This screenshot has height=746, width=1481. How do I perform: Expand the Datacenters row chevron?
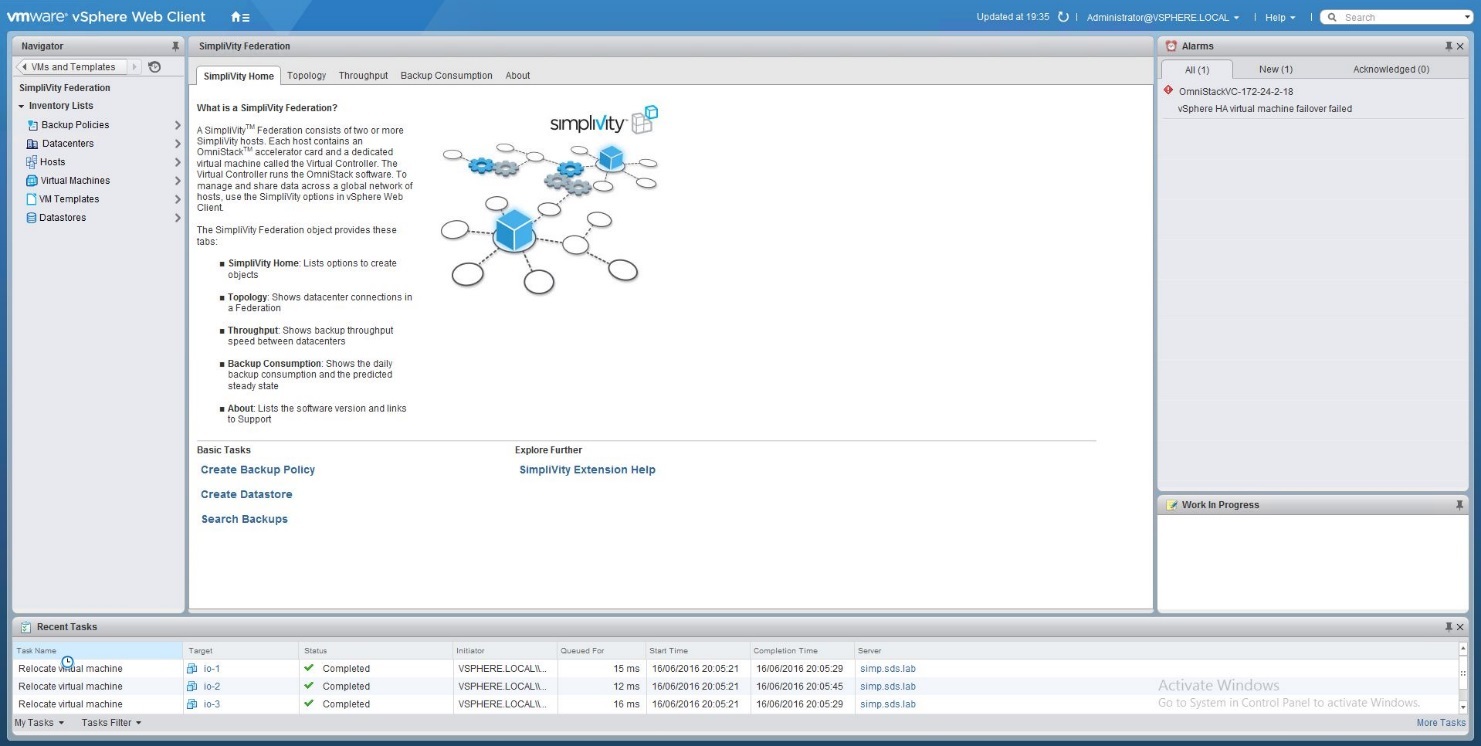tap(178, 144)
